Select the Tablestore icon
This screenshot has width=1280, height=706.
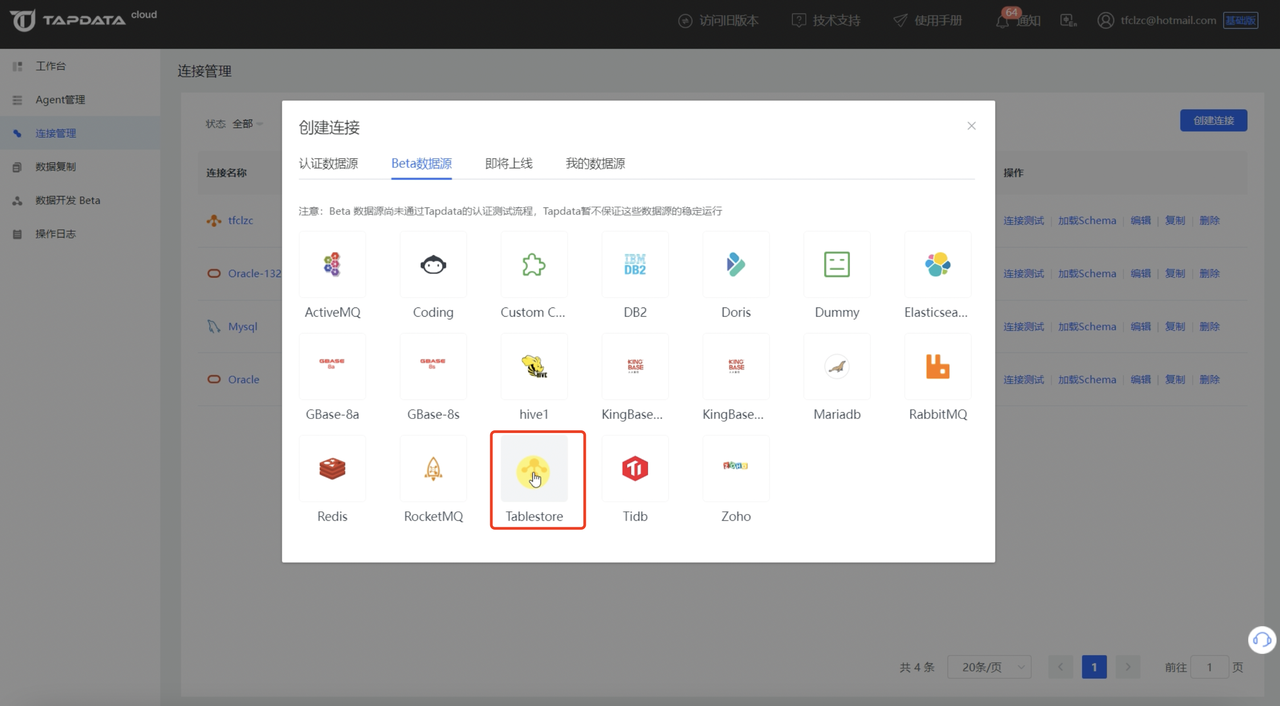534,468
